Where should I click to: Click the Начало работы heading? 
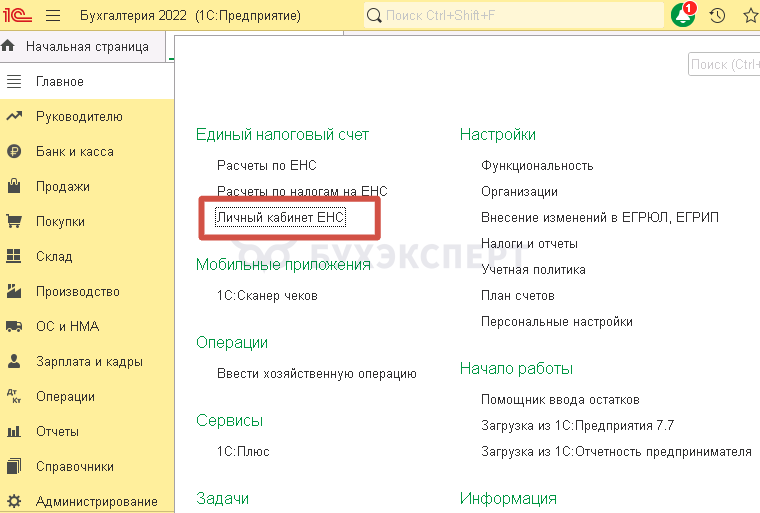tap(516, 369)
